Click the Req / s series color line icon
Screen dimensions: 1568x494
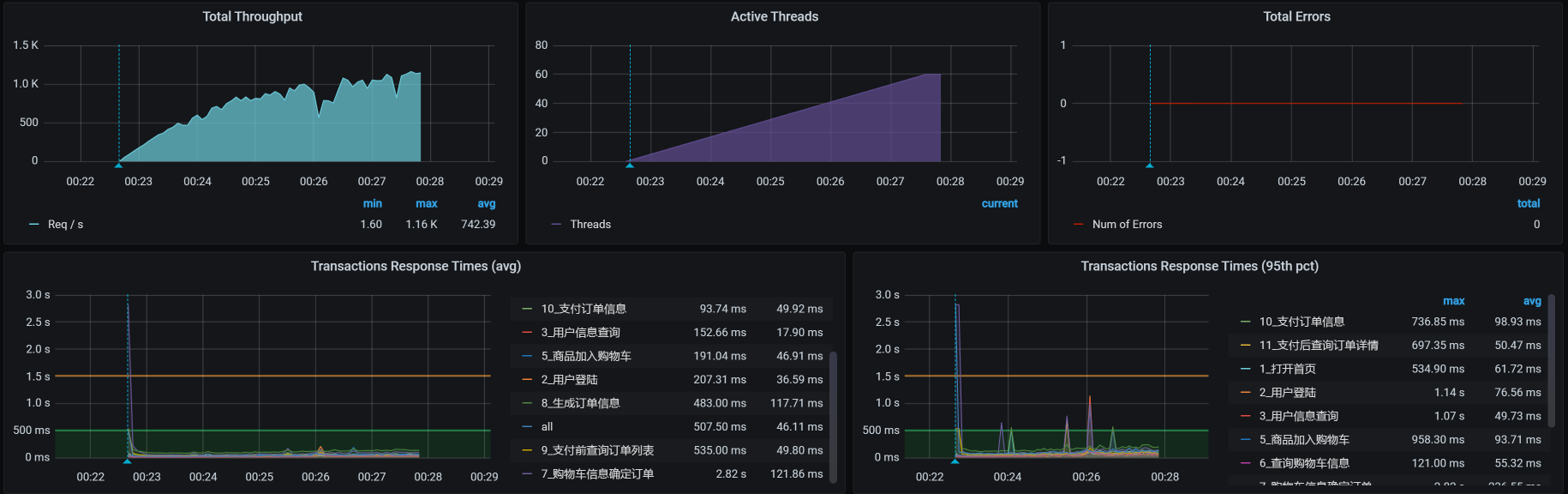coord(34,225)
